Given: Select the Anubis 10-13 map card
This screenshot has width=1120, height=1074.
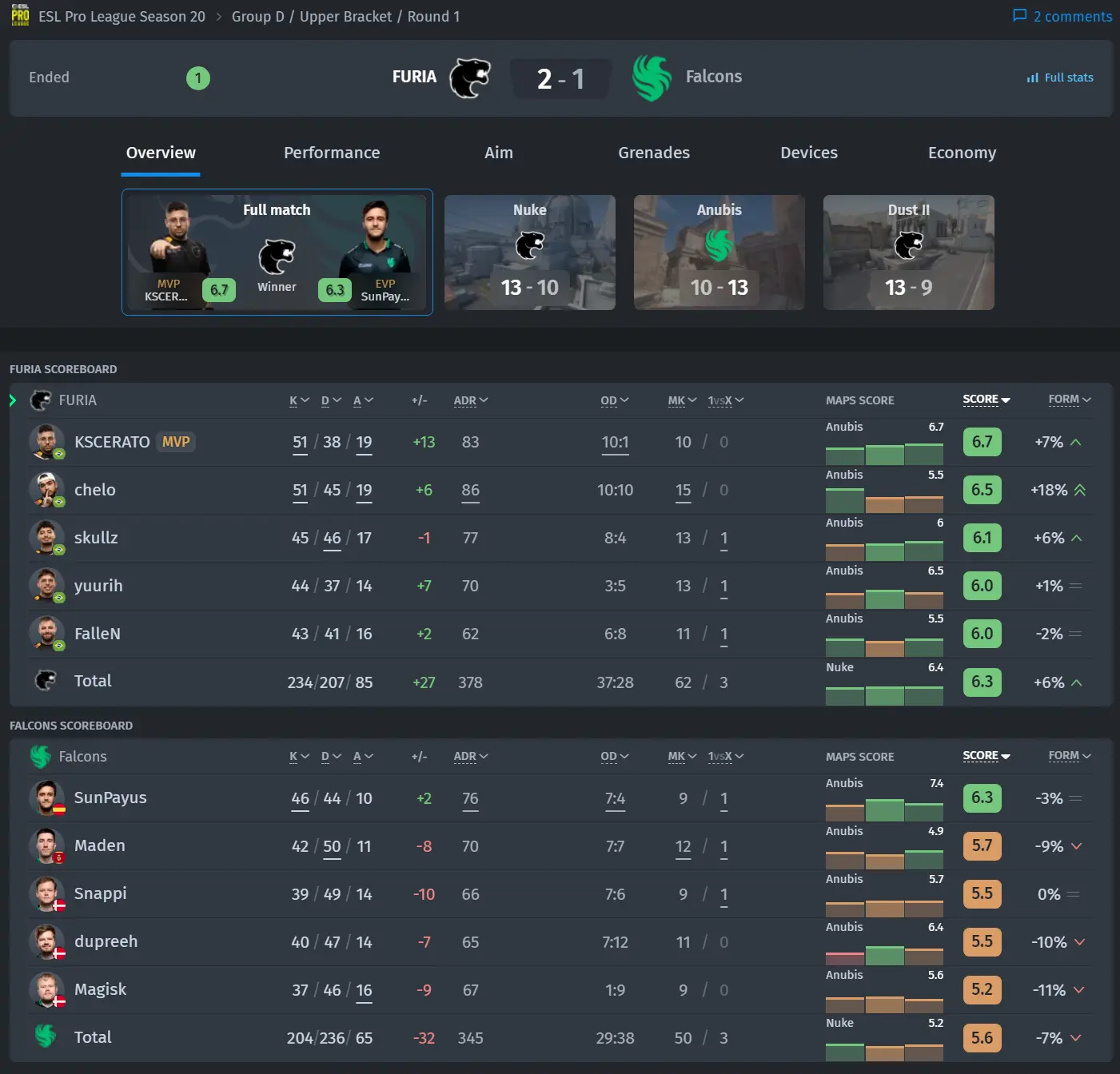Looking at the screenshot, I should coord(719,253).
